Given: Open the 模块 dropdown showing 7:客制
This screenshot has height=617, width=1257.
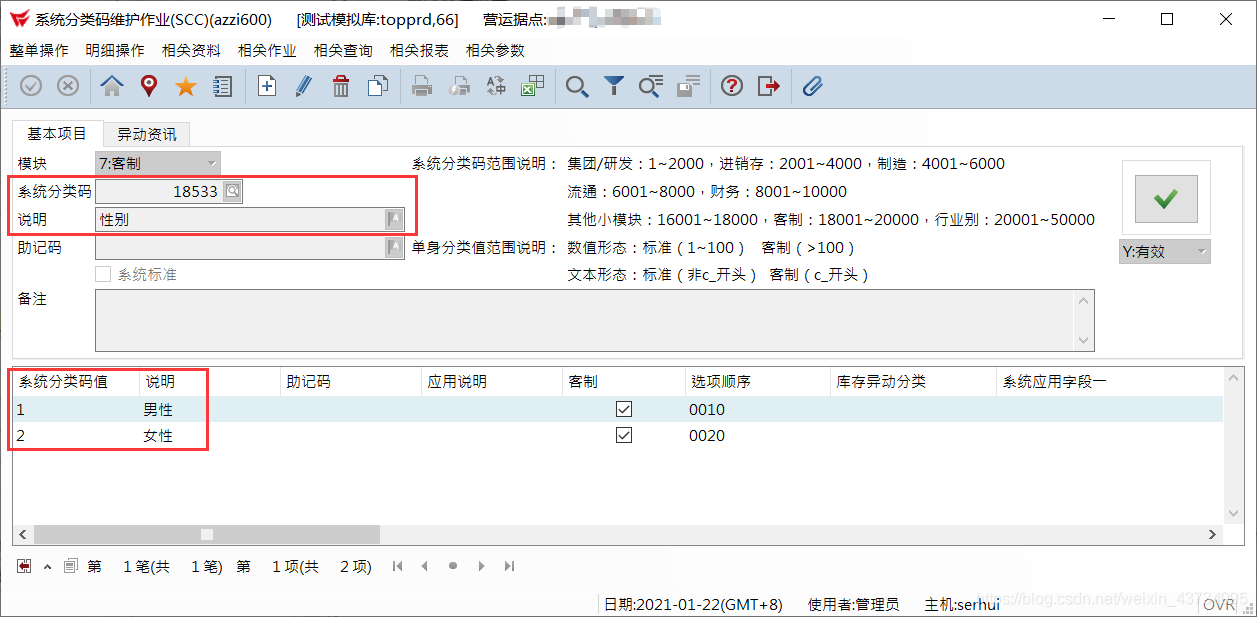Looking at the screenshot, I should tap(212, 162).
